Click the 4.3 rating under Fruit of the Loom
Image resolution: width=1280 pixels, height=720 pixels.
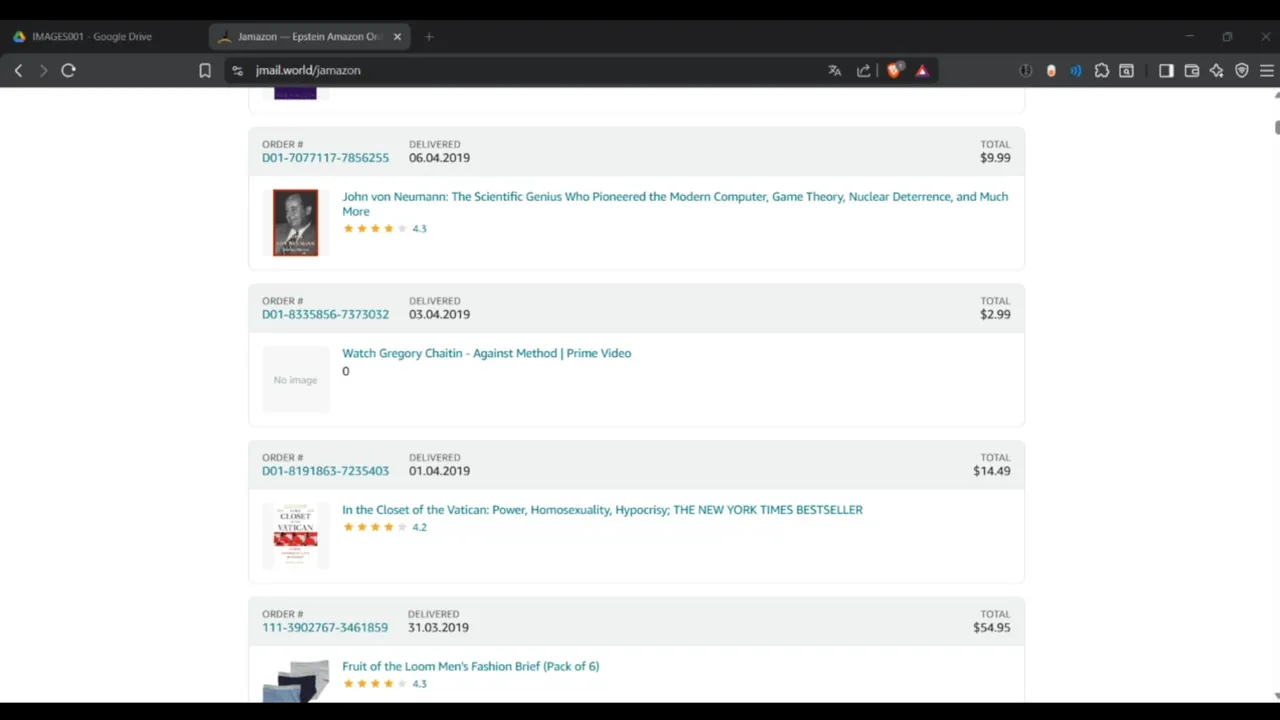(x=385, y=684)
